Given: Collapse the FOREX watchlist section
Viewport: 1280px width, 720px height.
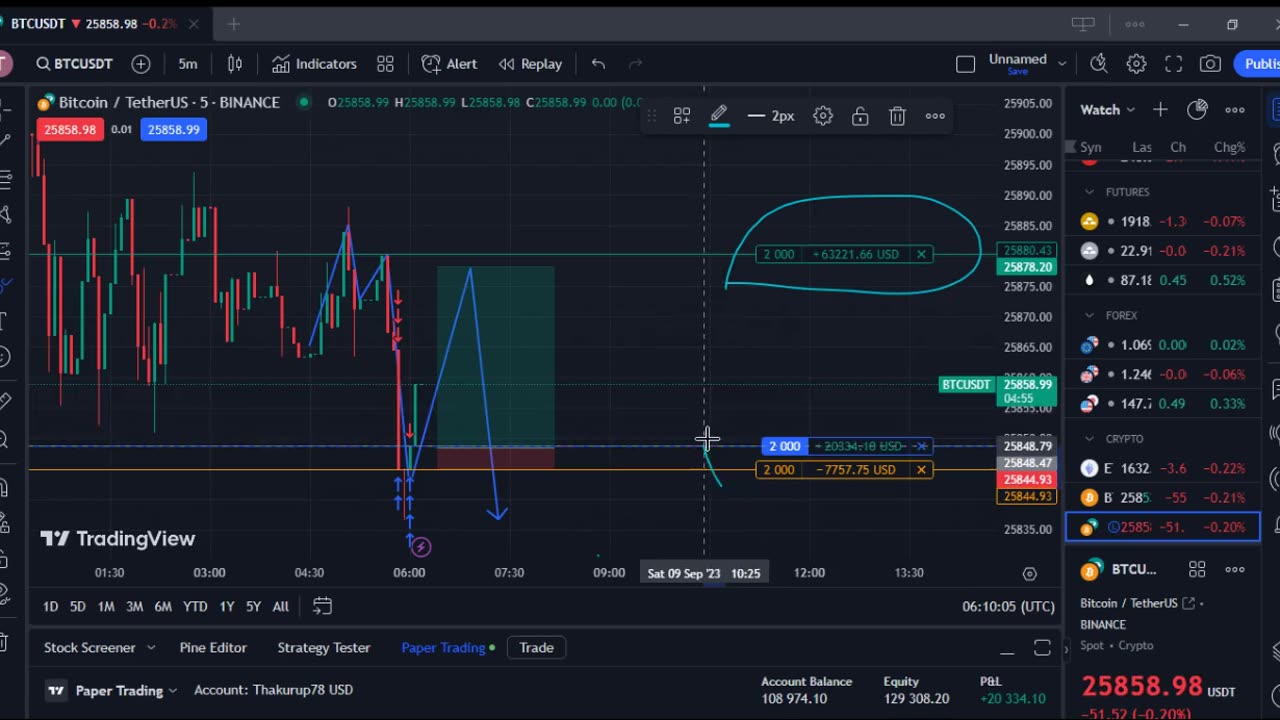Looking at the screenshot, I should click(x=1090, y=315).
